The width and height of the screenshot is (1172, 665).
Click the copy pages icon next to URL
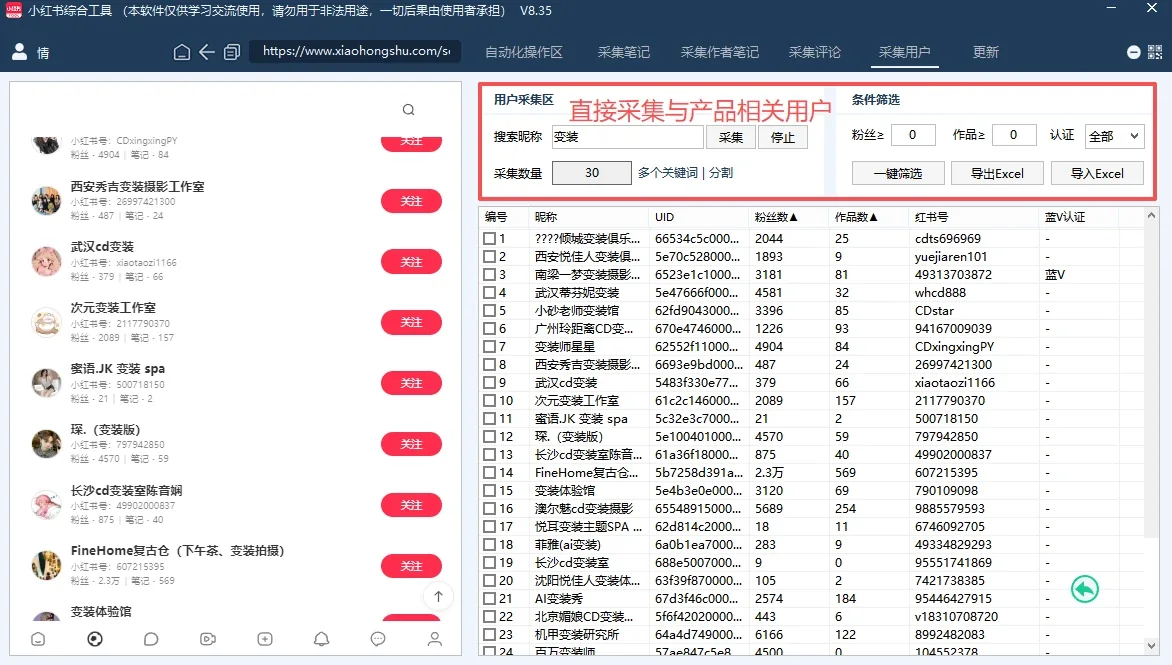click(x=232, y=52)
